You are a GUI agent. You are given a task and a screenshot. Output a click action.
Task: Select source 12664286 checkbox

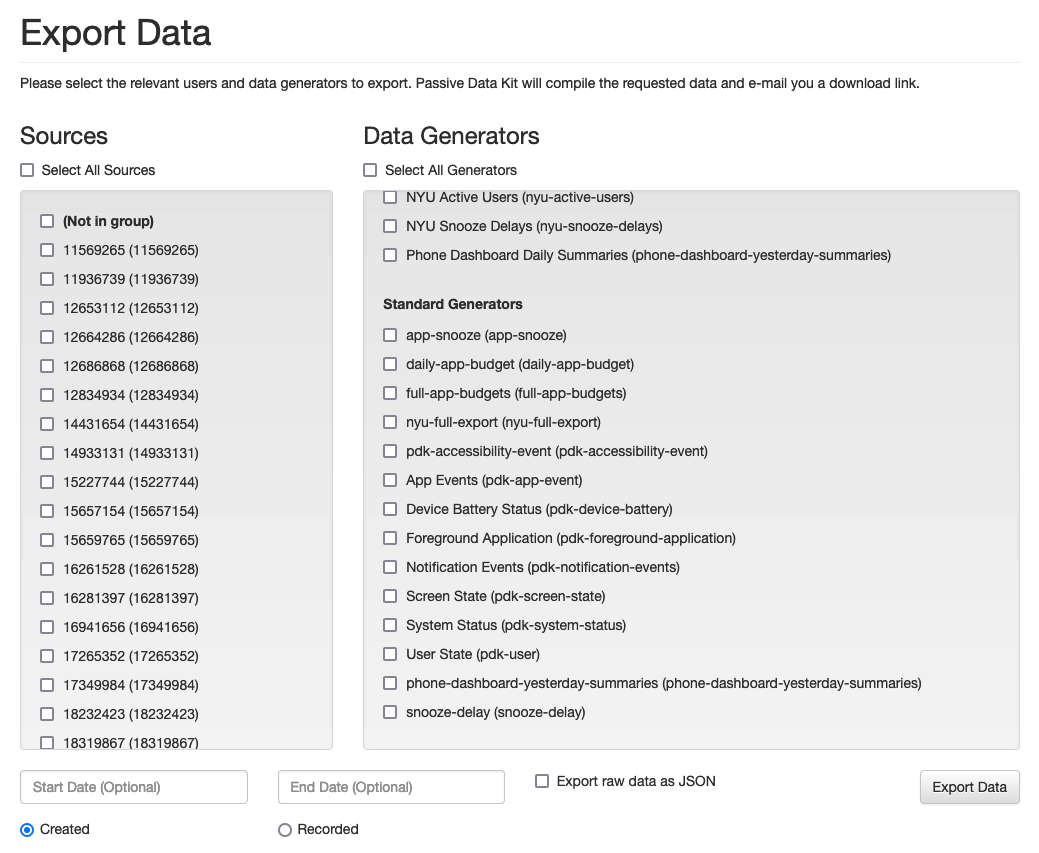point(47,337)
